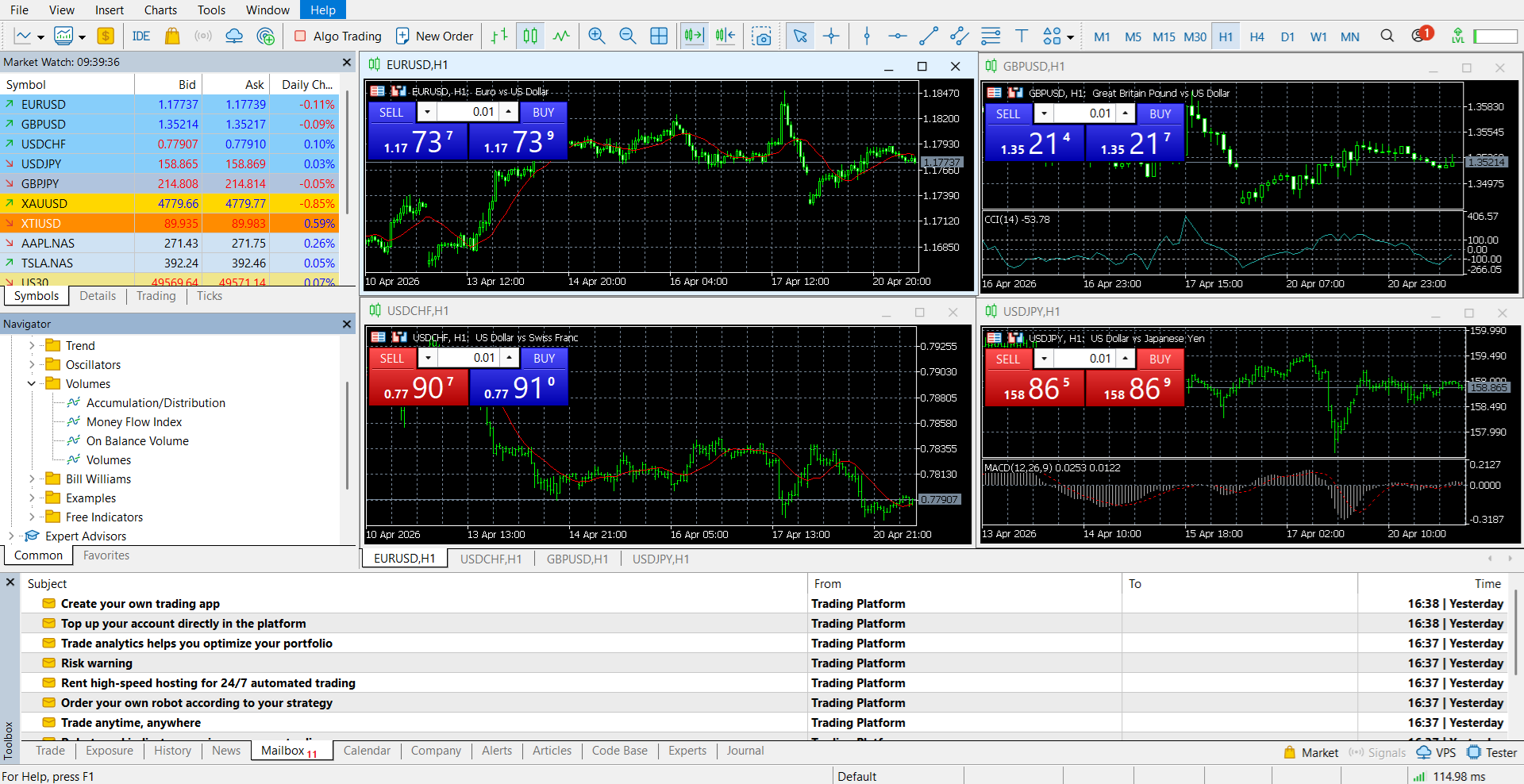The width and height of the screenshot is (1524, 784).
Task: Toggle chart auto scroll to end
Action: point(694,36)
